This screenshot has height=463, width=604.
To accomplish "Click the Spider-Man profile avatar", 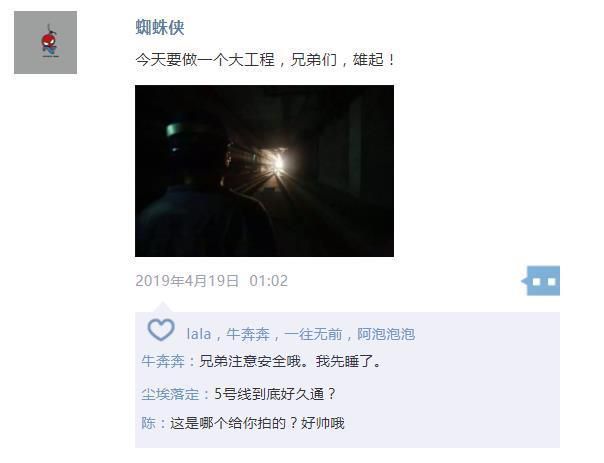I will (x=45, y=42).
